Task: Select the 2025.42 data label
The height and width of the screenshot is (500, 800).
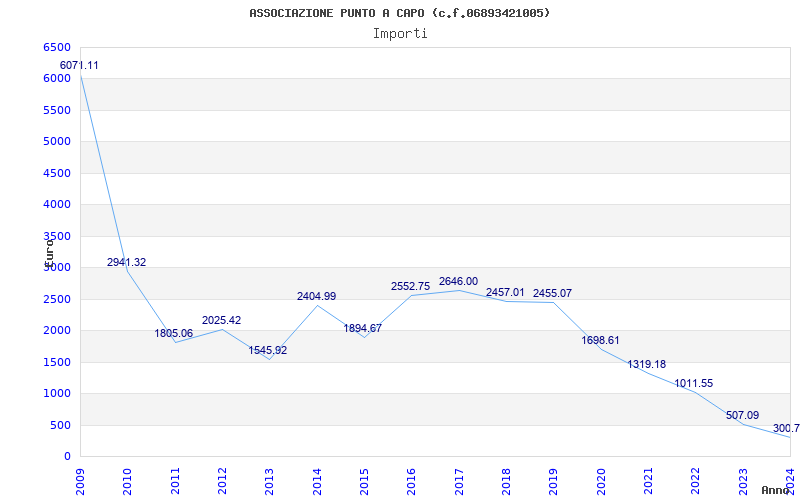Action: coord(221,320)
